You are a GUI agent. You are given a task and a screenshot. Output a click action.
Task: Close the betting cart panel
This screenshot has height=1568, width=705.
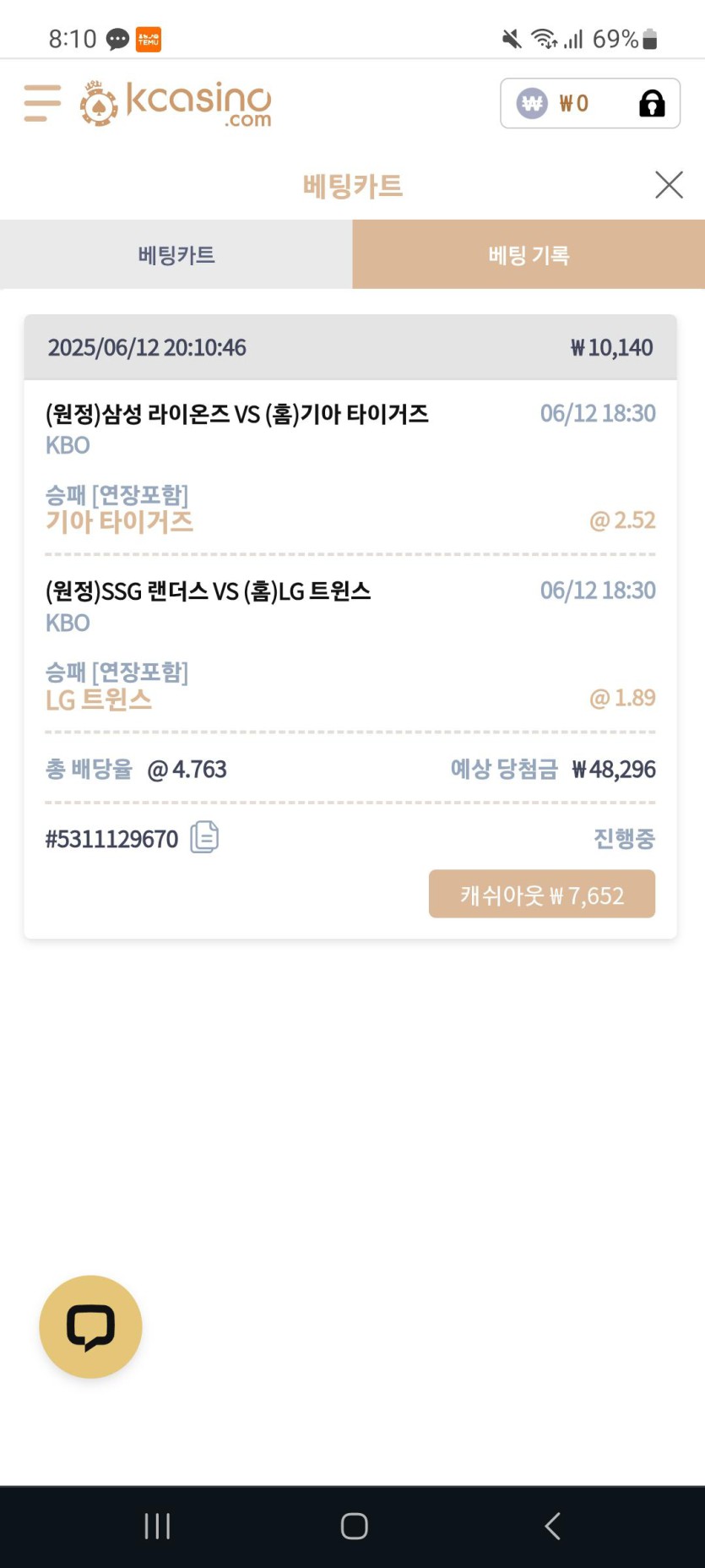[x=669, y=184]
